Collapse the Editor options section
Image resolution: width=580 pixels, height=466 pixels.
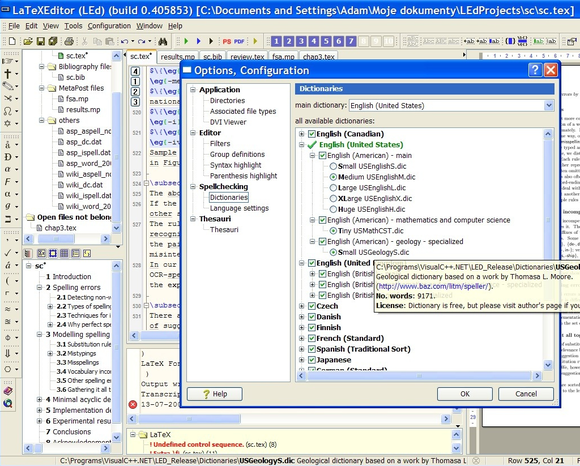point(193,133)
